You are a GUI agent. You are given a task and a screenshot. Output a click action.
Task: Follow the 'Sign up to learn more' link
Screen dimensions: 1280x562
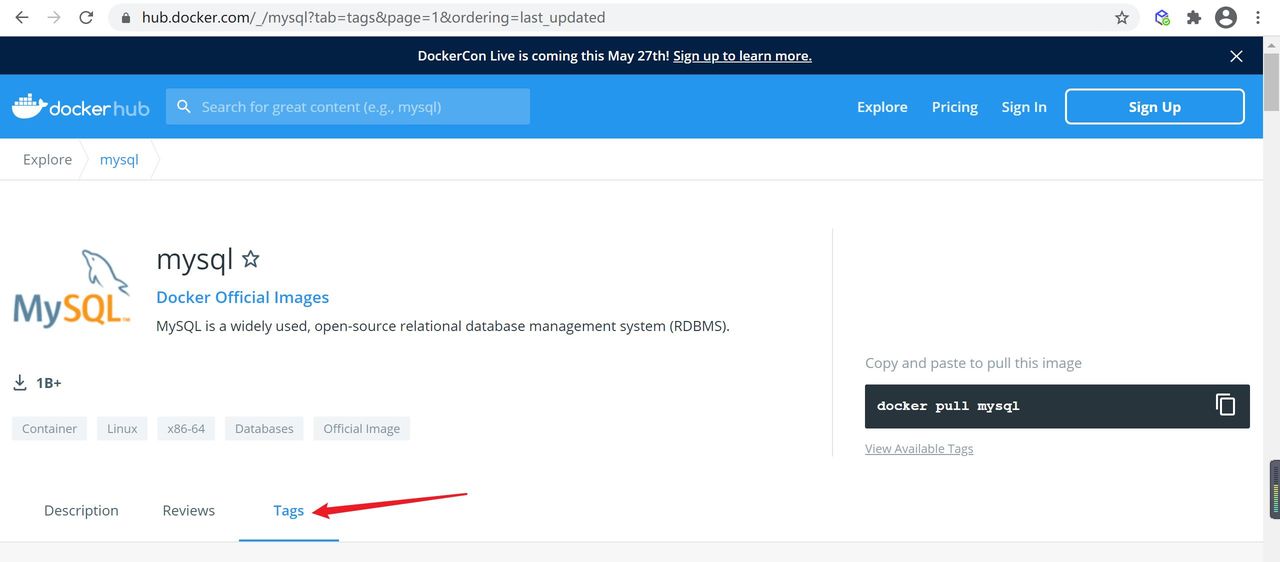point(742,56)
